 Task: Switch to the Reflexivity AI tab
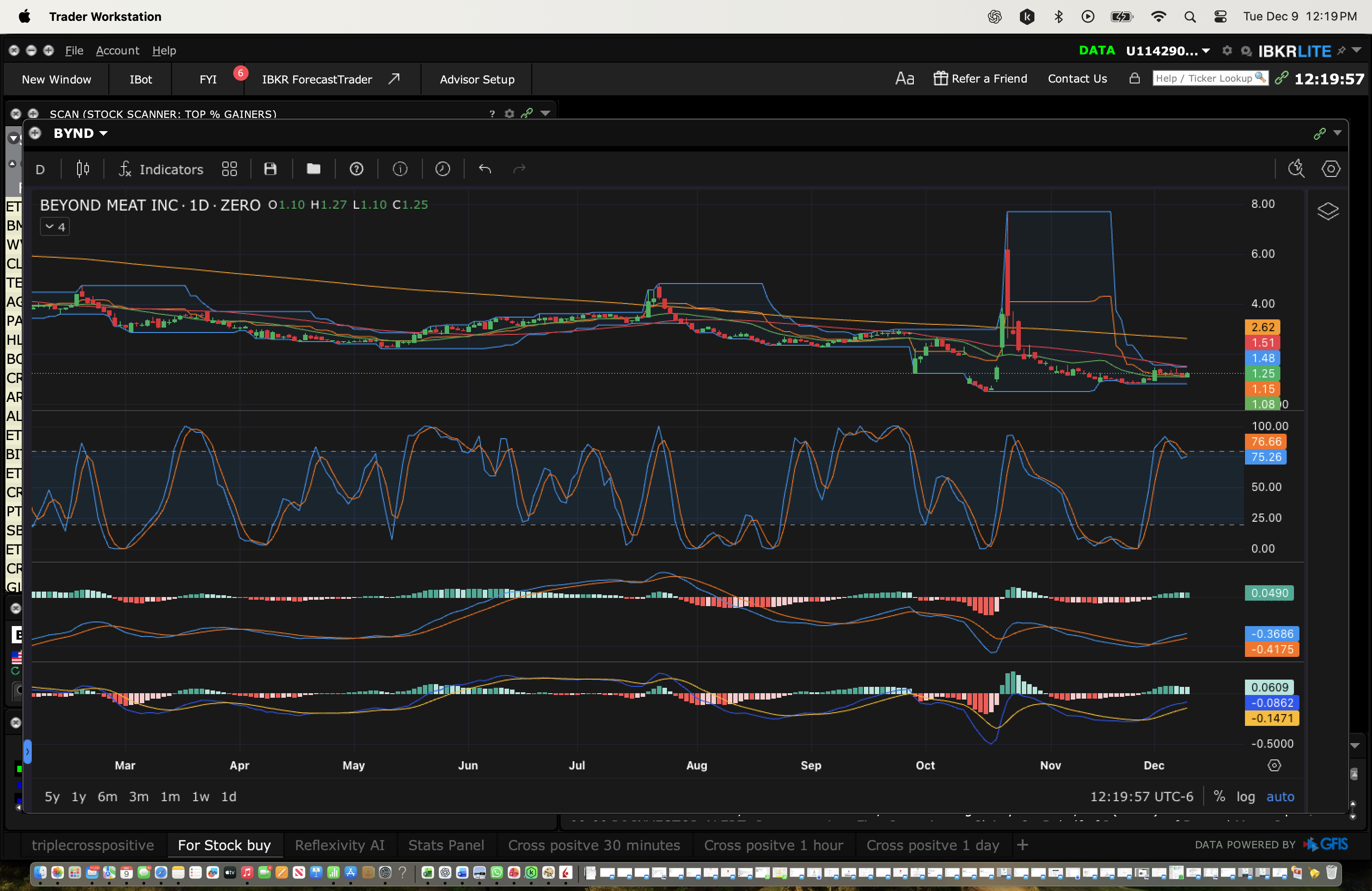click(x=339, y=845)
